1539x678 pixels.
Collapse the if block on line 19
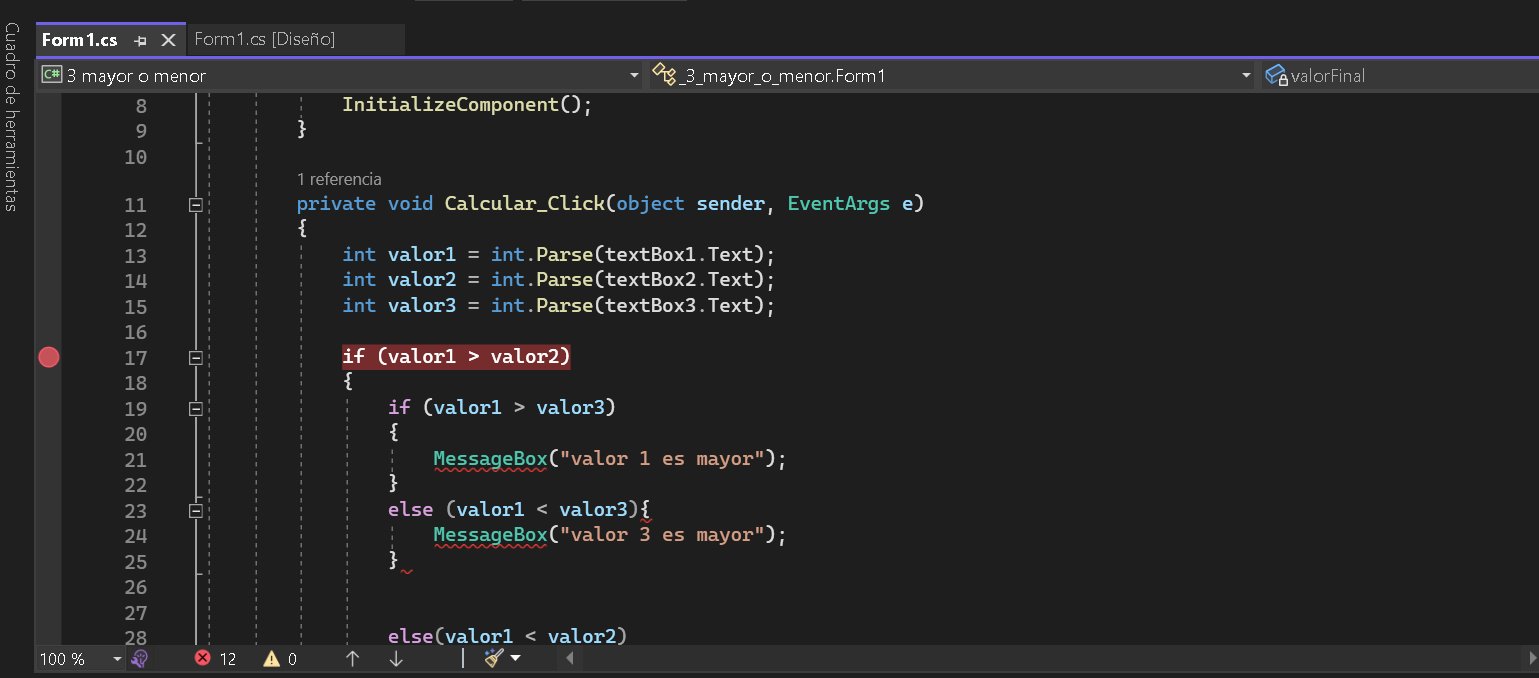pyautogui.click(x=196, y=408)
